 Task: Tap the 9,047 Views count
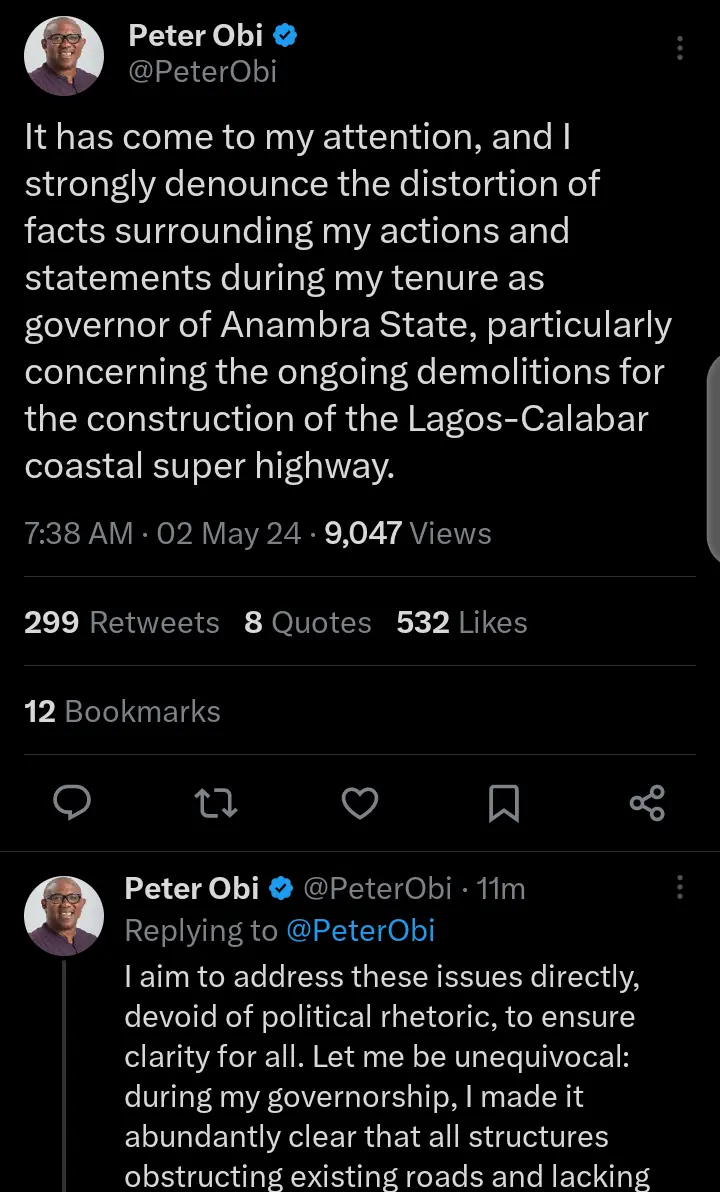pos(408,533)
